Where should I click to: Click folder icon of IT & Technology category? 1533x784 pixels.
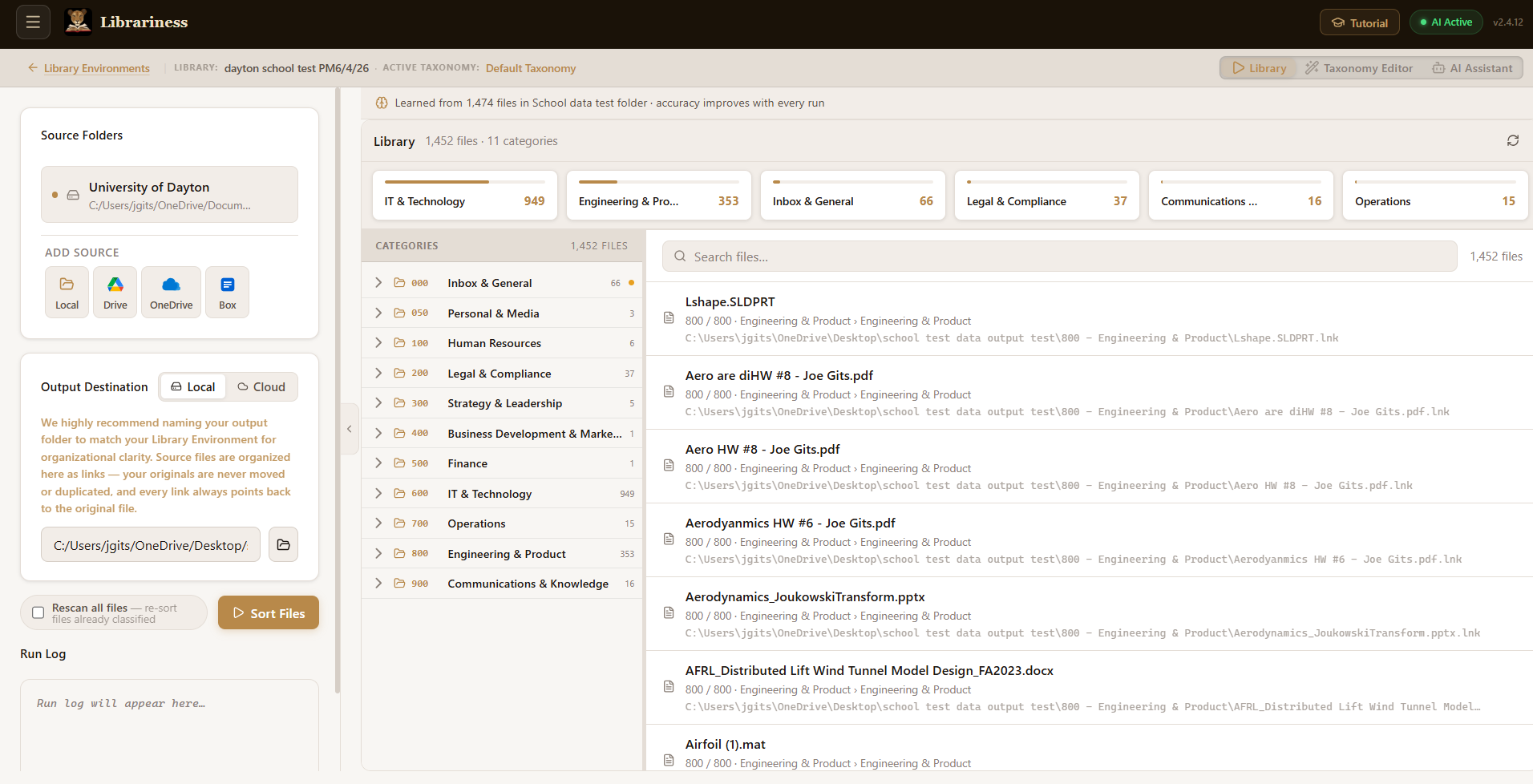399,493
